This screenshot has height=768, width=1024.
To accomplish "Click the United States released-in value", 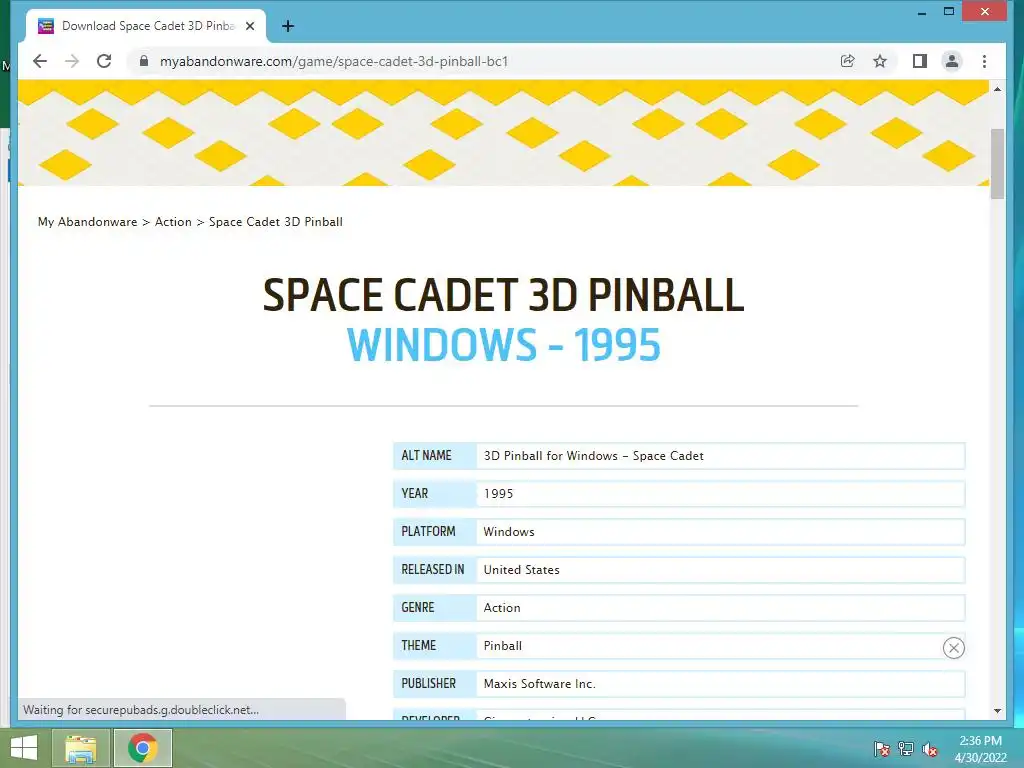I will coord(521,569).
